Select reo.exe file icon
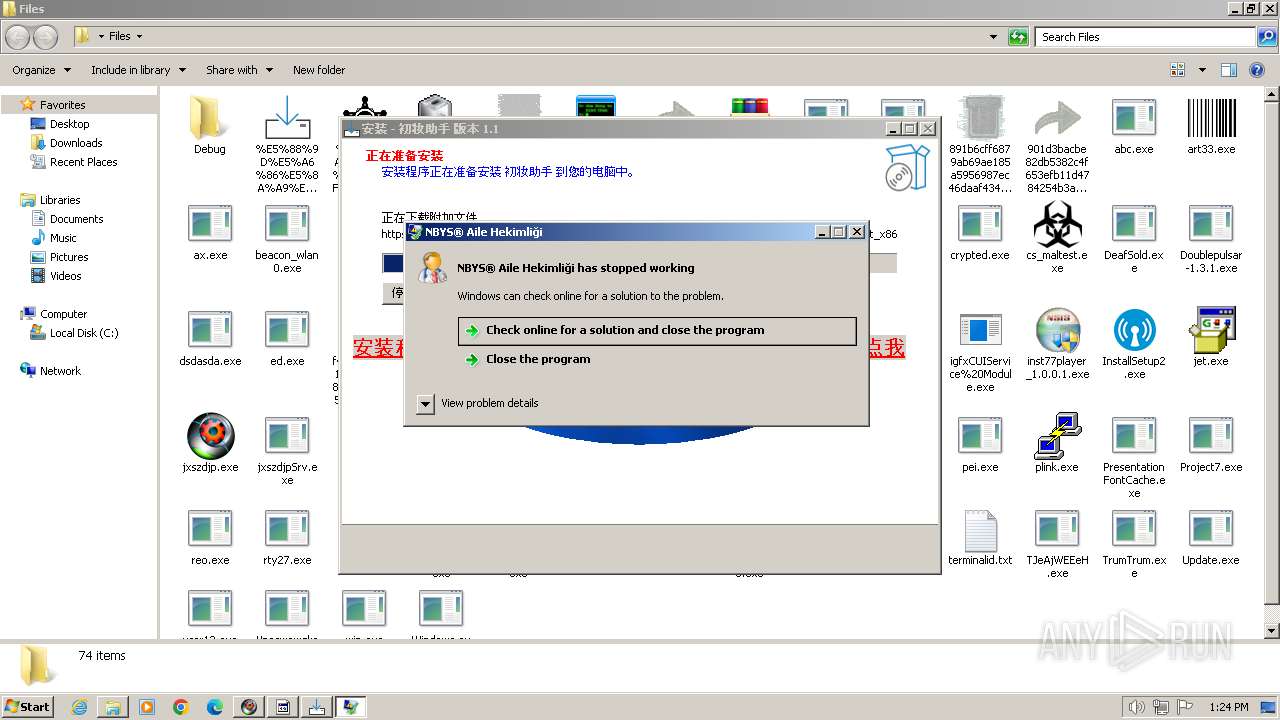Viewport: 1280px width, 720px height. 210,530
